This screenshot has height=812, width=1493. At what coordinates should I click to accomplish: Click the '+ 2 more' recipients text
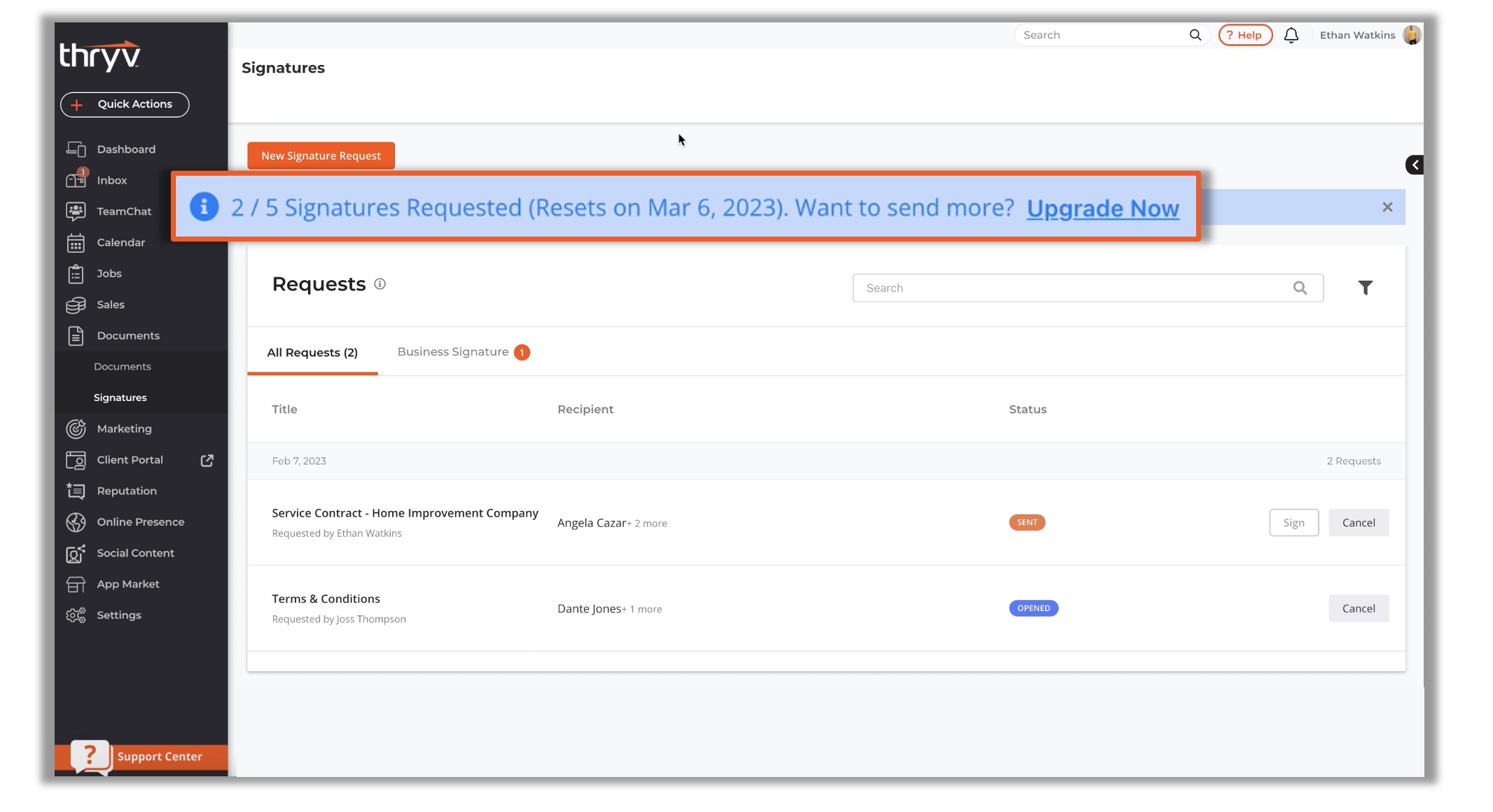click(x=647, y=524)
